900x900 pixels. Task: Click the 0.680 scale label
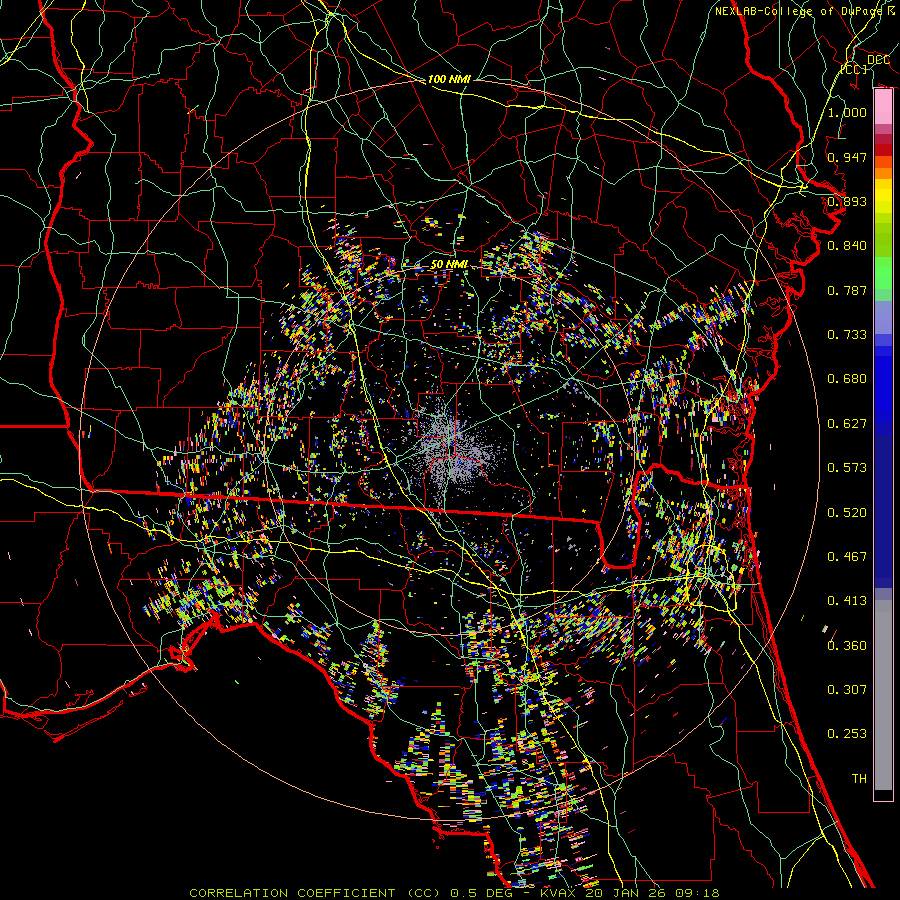(x=847, y=379)
